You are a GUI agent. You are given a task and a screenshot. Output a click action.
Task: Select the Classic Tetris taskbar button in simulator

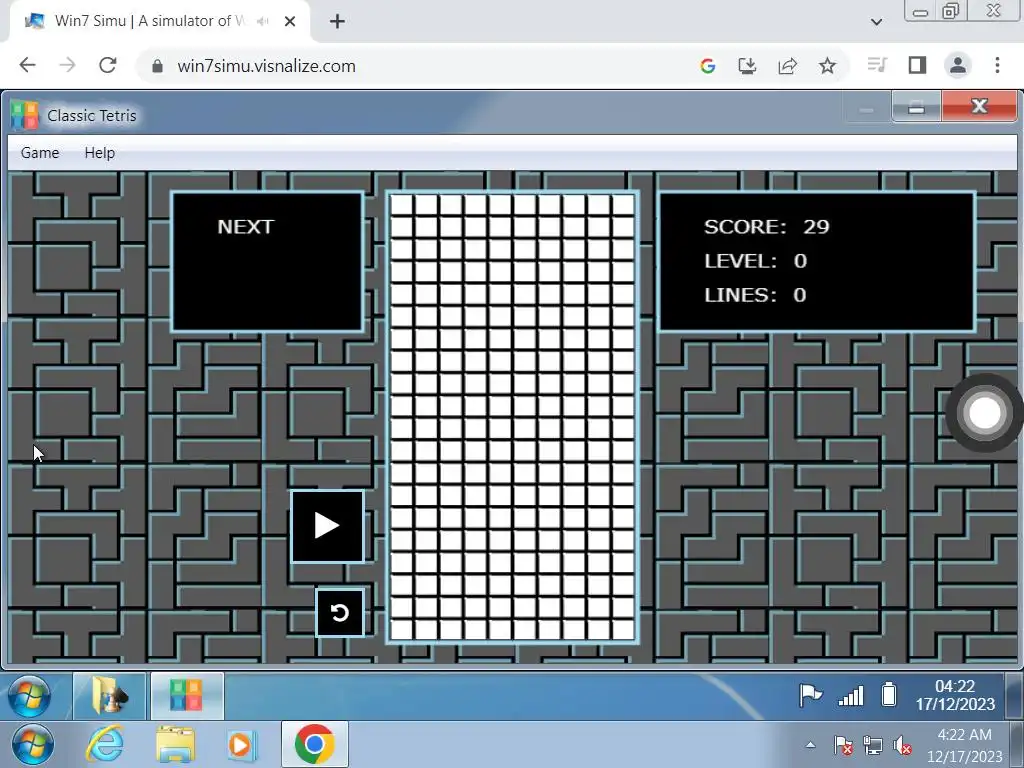187,696
